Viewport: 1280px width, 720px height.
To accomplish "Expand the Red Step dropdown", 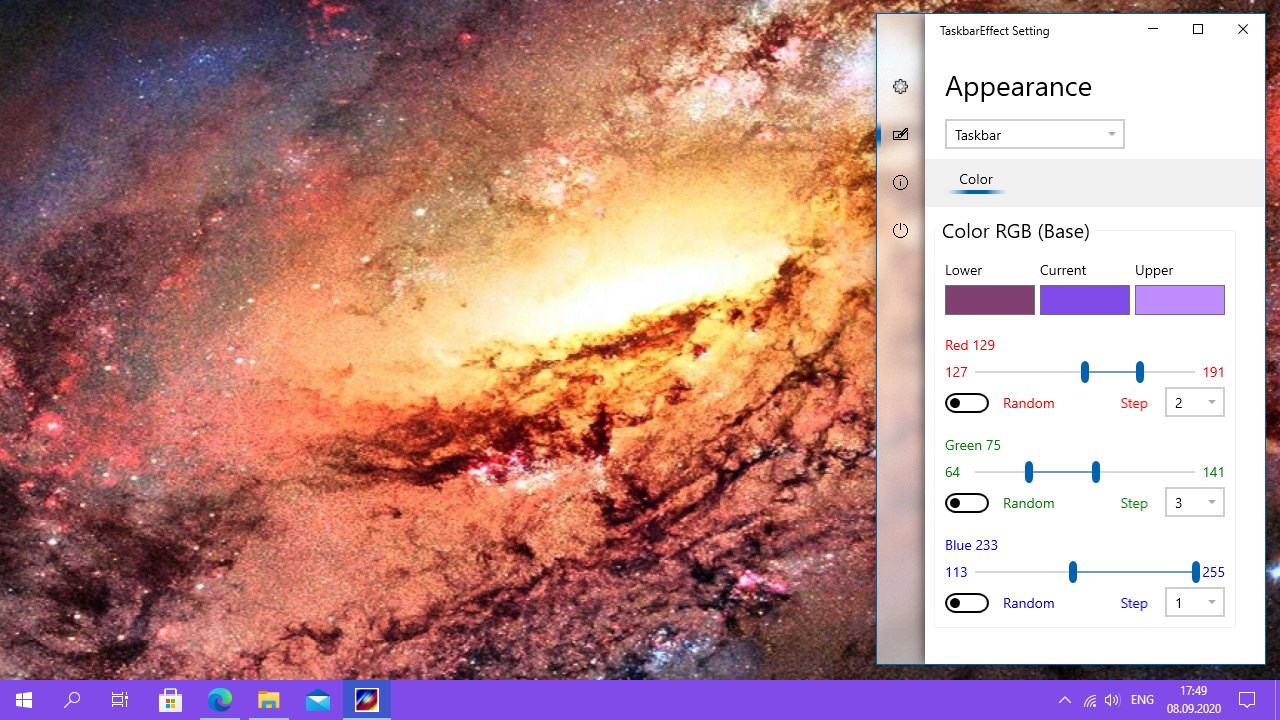I will coord(1195,403).
